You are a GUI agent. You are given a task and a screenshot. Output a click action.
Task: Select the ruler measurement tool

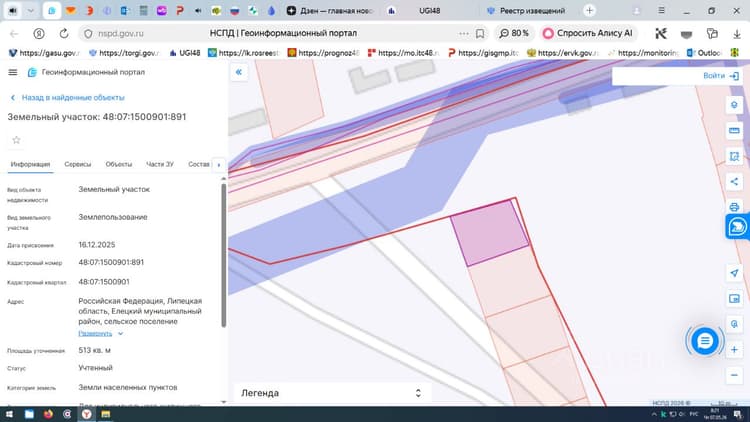tap(734, 130)
